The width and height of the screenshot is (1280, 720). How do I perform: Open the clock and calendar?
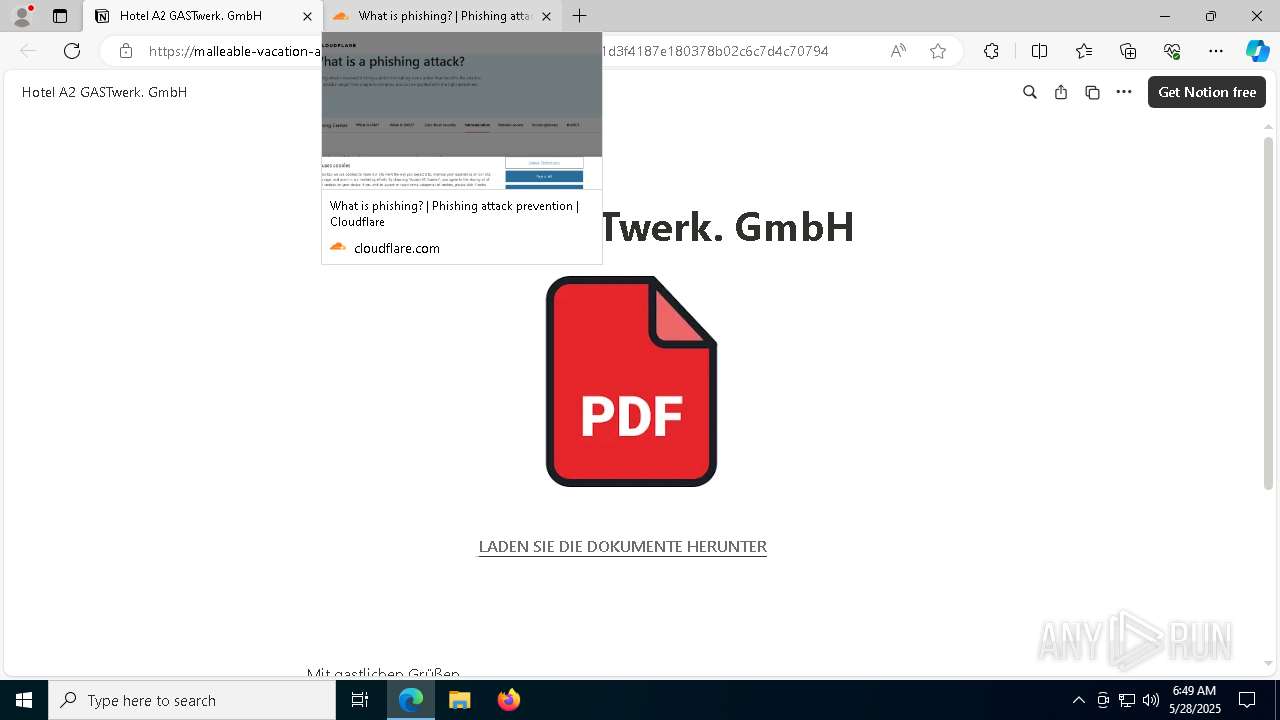point(1195,700)
